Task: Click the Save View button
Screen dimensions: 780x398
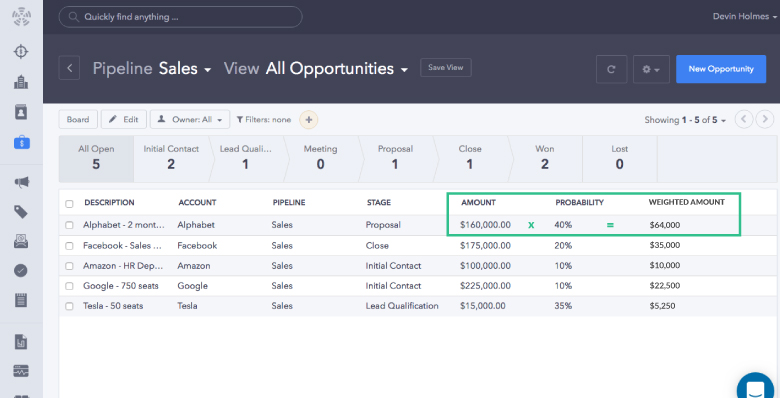Action: point(446,68)
